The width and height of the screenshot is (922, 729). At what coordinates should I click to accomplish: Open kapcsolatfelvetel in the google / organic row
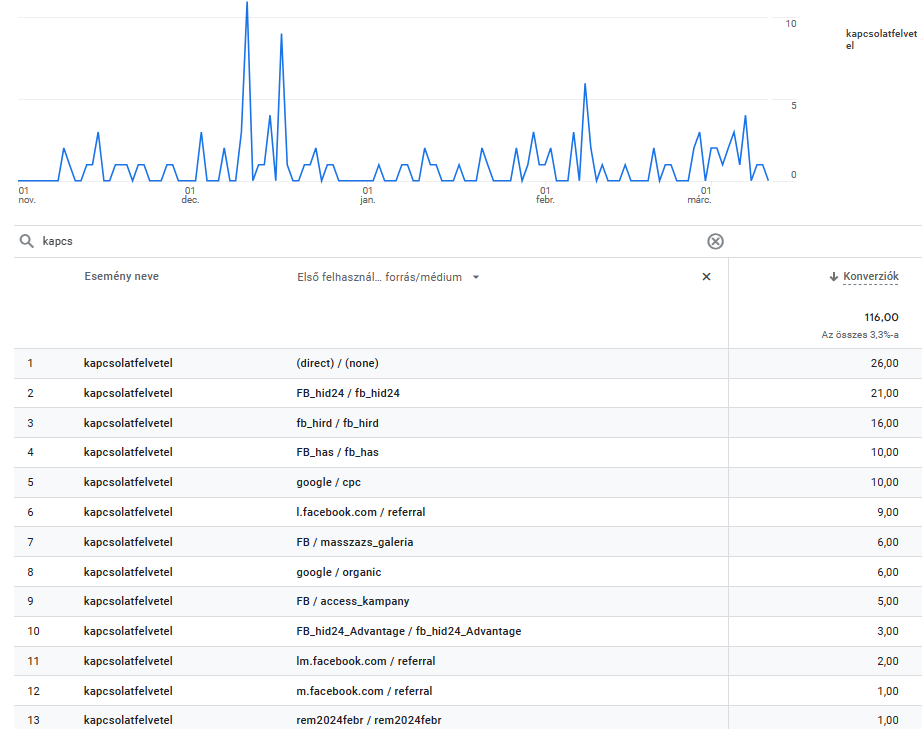pyautogui.click(x=128, y=572)
